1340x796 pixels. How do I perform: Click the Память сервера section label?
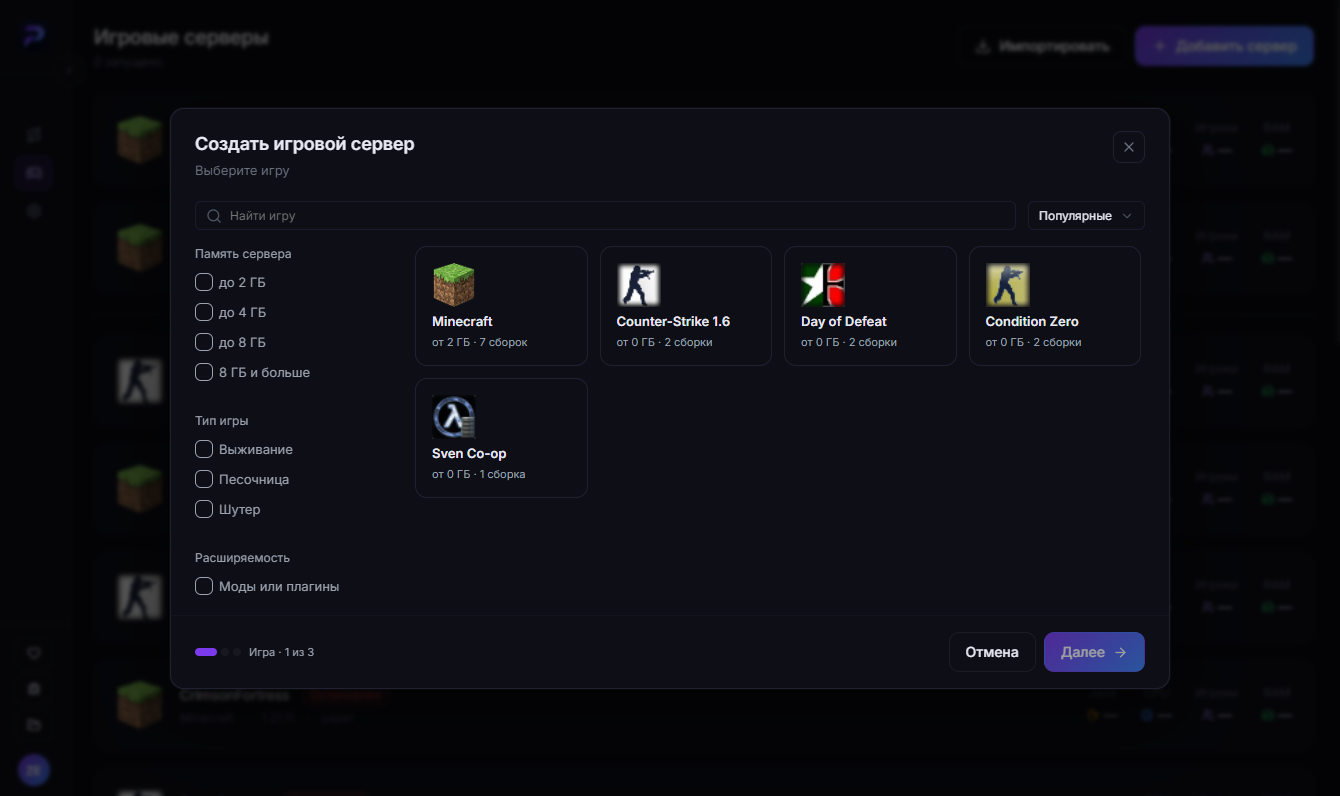pos(243,254)
